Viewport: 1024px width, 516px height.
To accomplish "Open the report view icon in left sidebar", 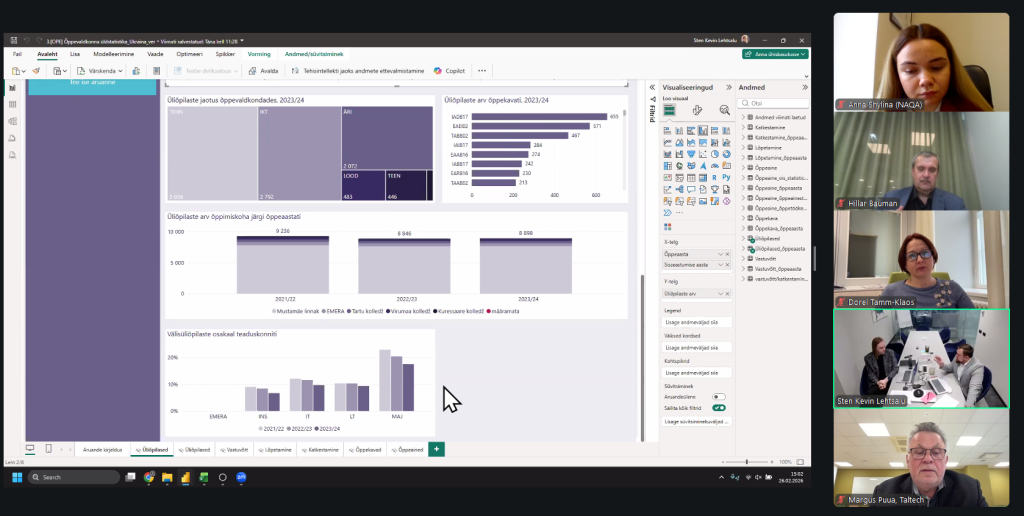I will pos(13,88).
